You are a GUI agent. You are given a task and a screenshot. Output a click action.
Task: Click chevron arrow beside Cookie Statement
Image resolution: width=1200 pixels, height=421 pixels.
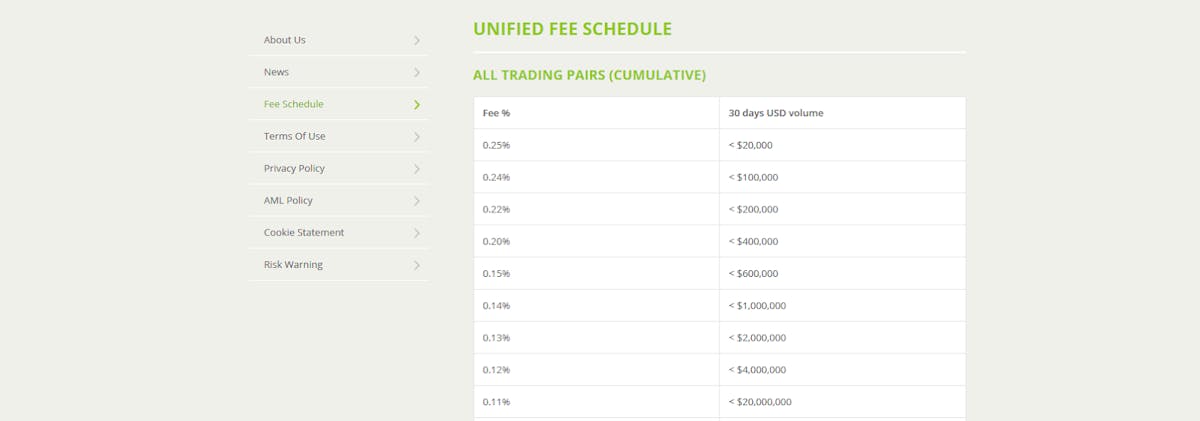417,233
